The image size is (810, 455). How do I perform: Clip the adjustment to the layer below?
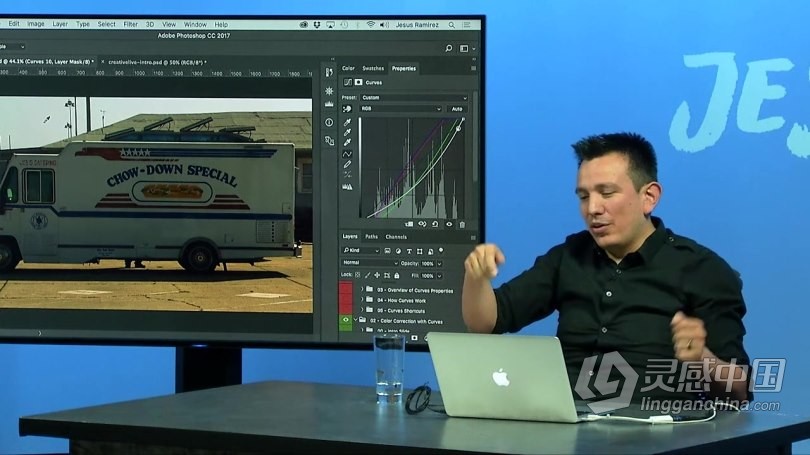409,224
